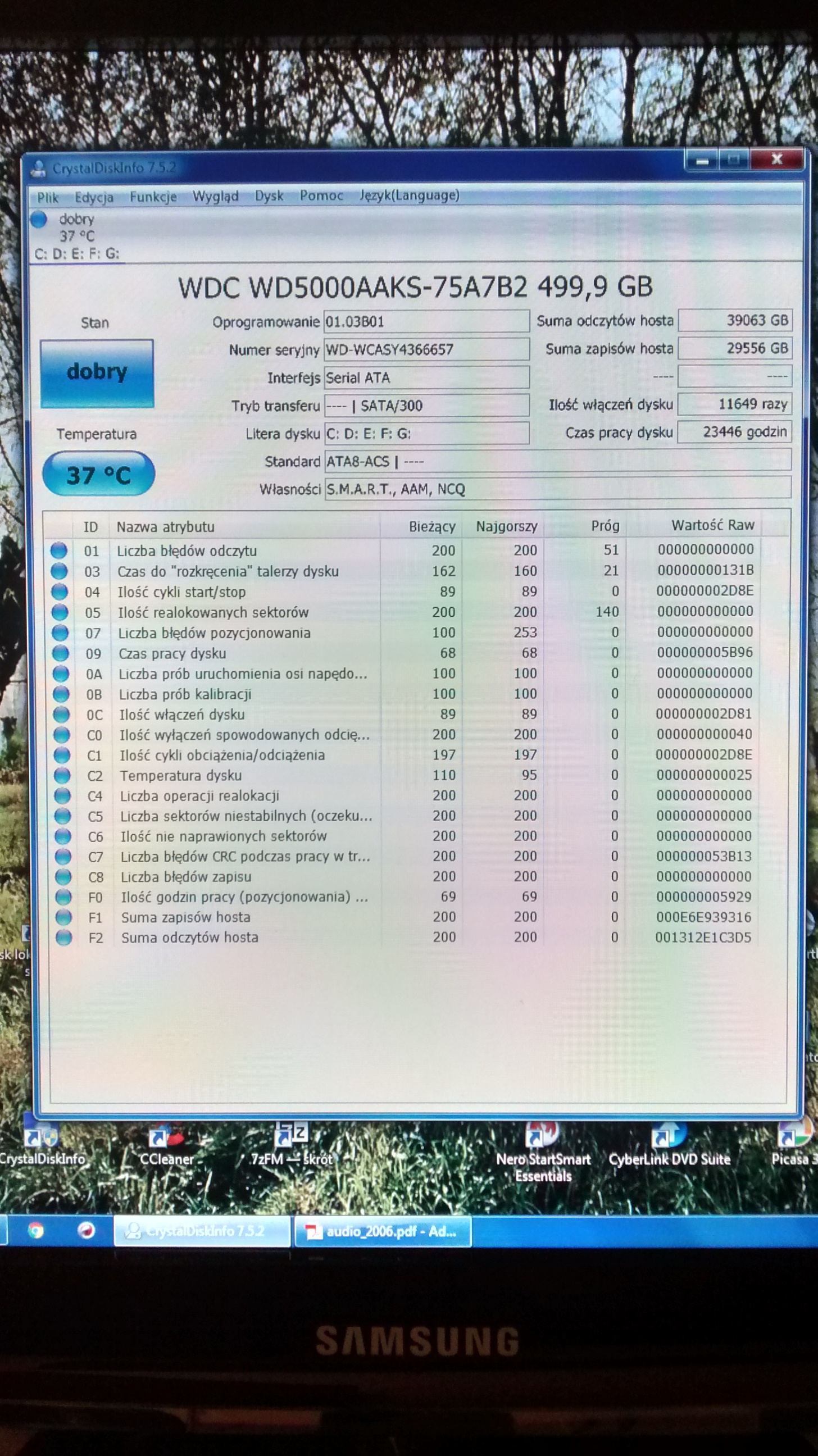This screenshot has height=1456, width=818.
Task: Click the Bieżący column header
Action: point(421,526)
